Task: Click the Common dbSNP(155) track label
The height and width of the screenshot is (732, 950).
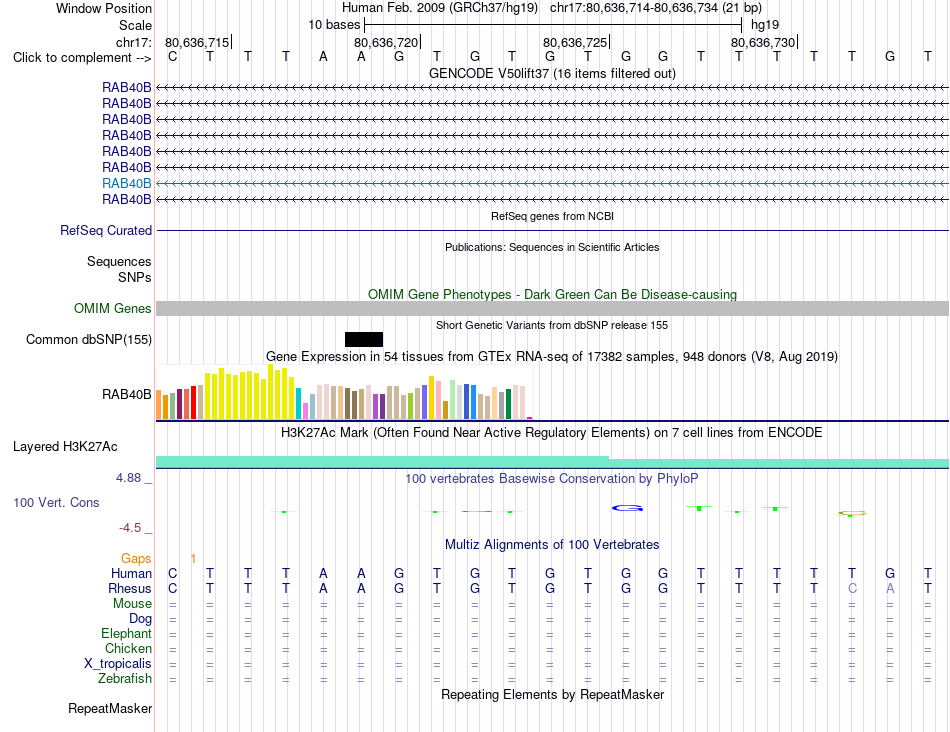Action: tap(89, 339)
